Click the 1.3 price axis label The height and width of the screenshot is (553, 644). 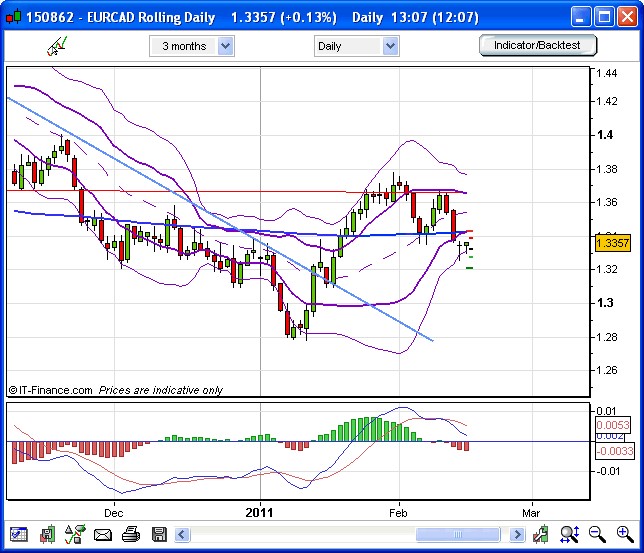pos(605,303)
